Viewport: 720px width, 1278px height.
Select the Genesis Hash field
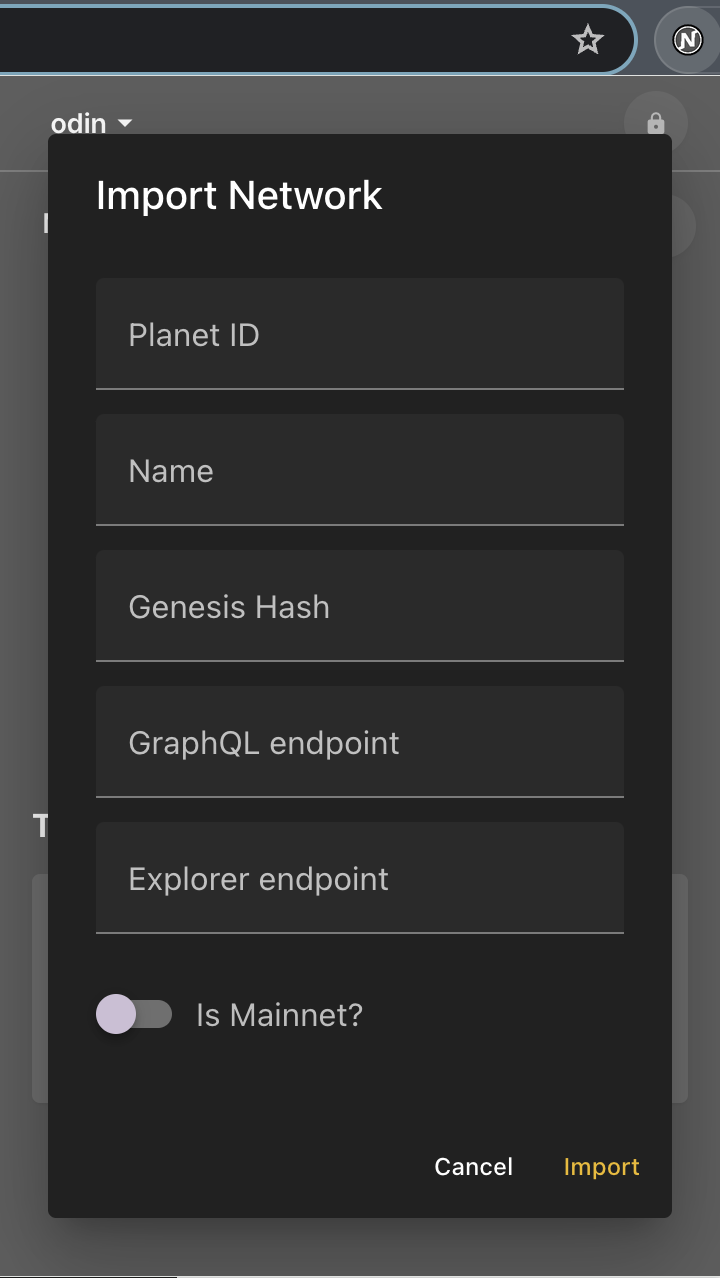coord(360,606)
